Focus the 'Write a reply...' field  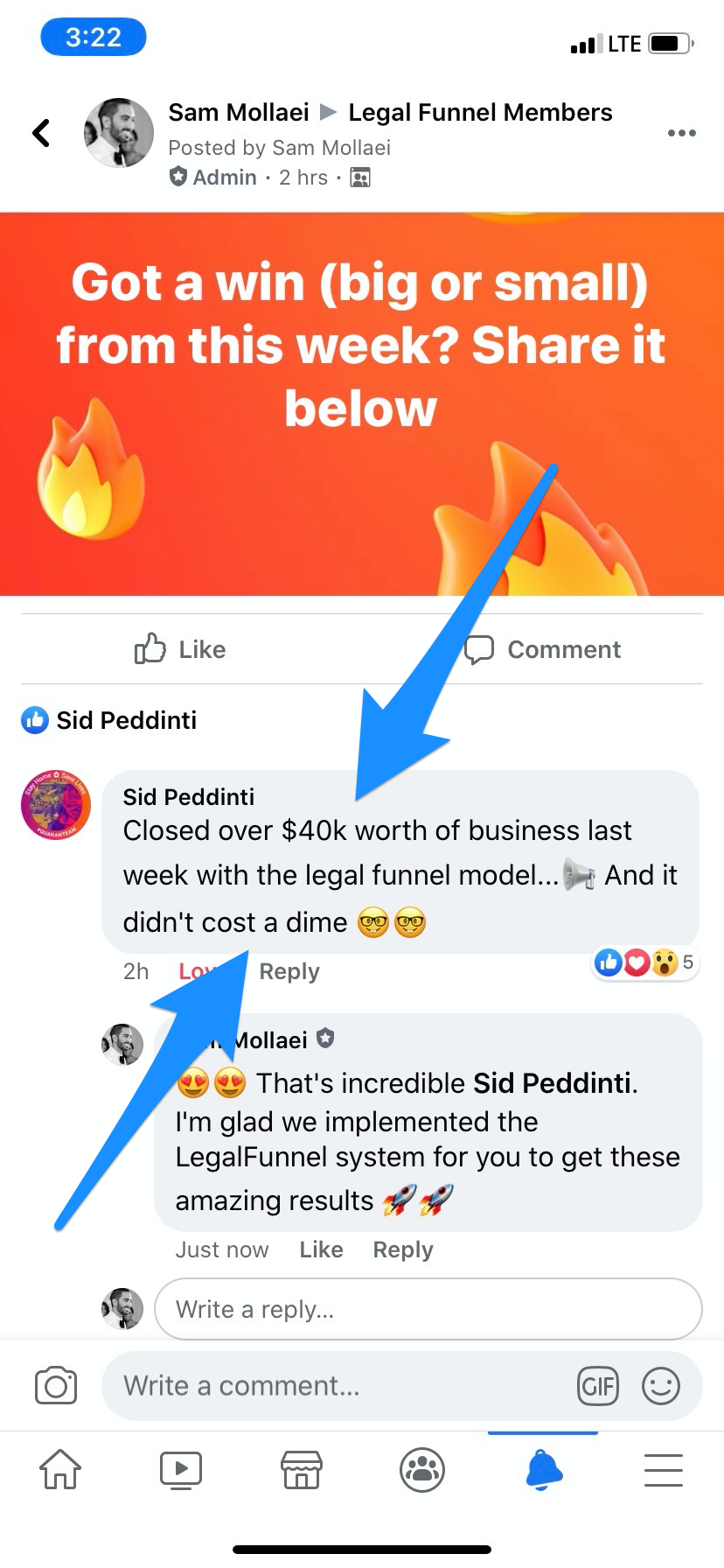click(x=428, y=1309)
